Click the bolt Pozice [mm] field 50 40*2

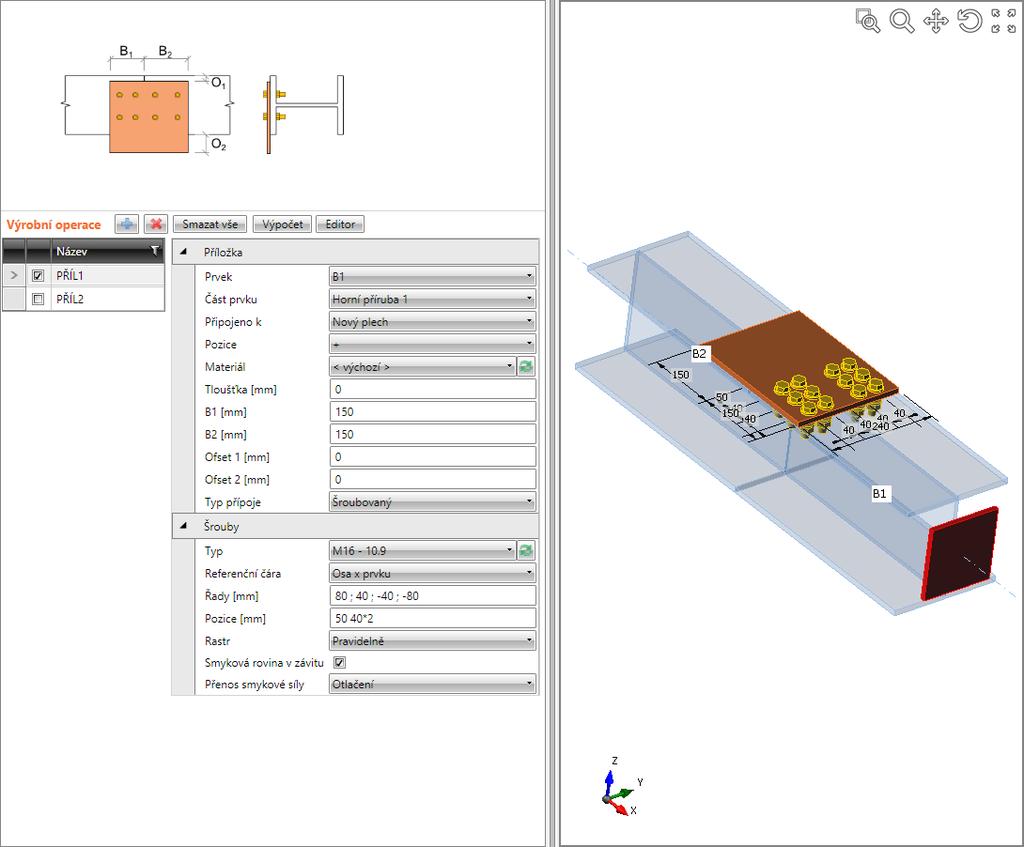point(432,618)
